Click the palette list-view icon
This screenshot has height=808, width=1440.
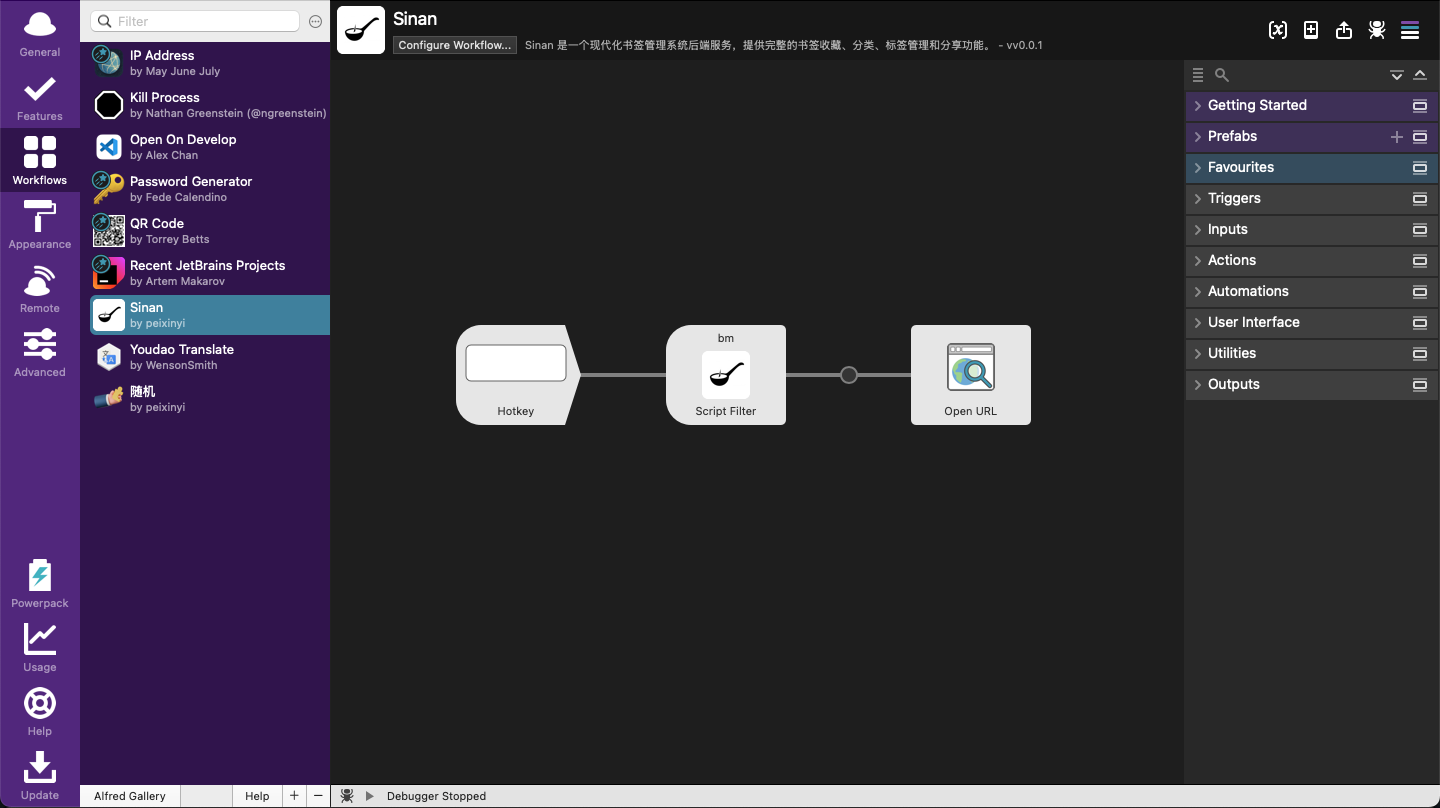[1198, 75]
